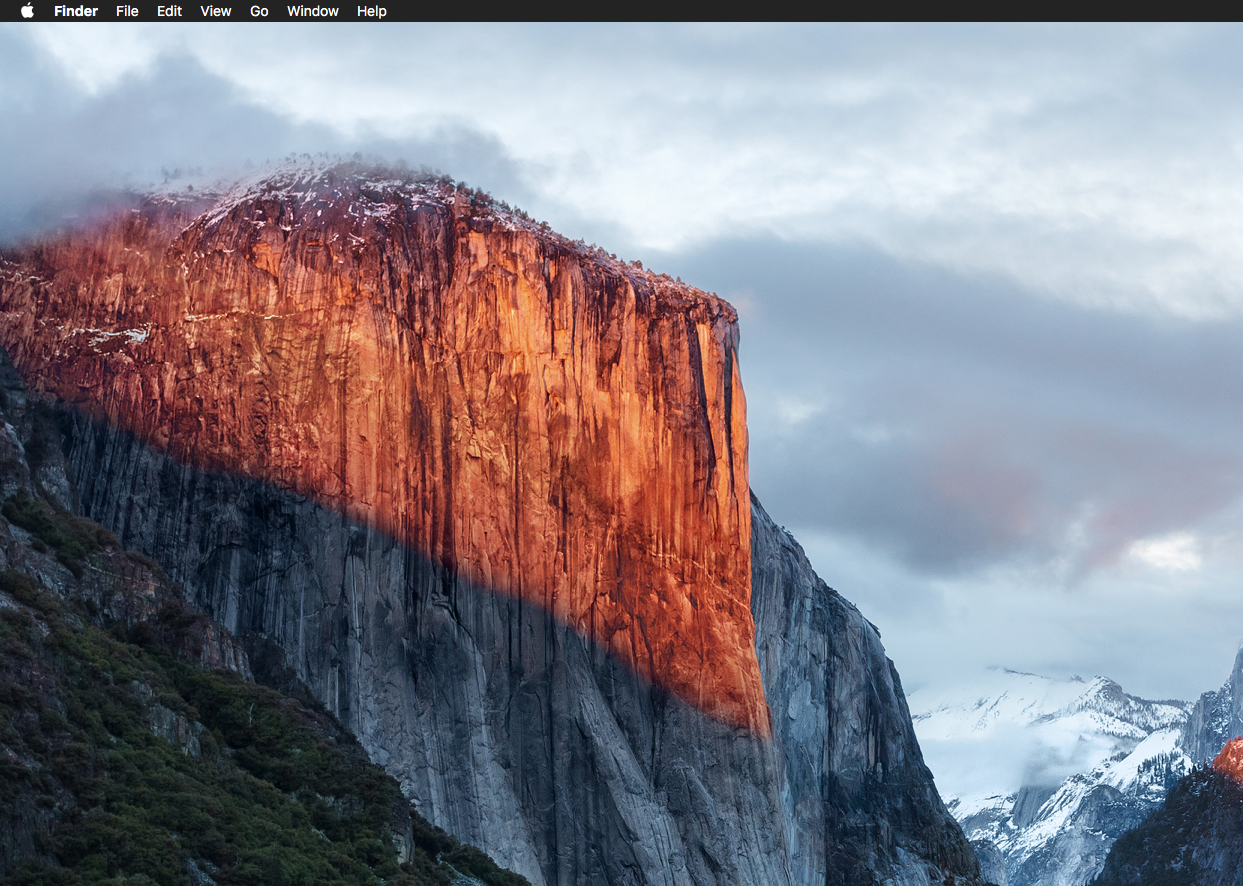Open the Go menu
Image resolution: width=1243 pixels, height=886 pixels.
259,11
